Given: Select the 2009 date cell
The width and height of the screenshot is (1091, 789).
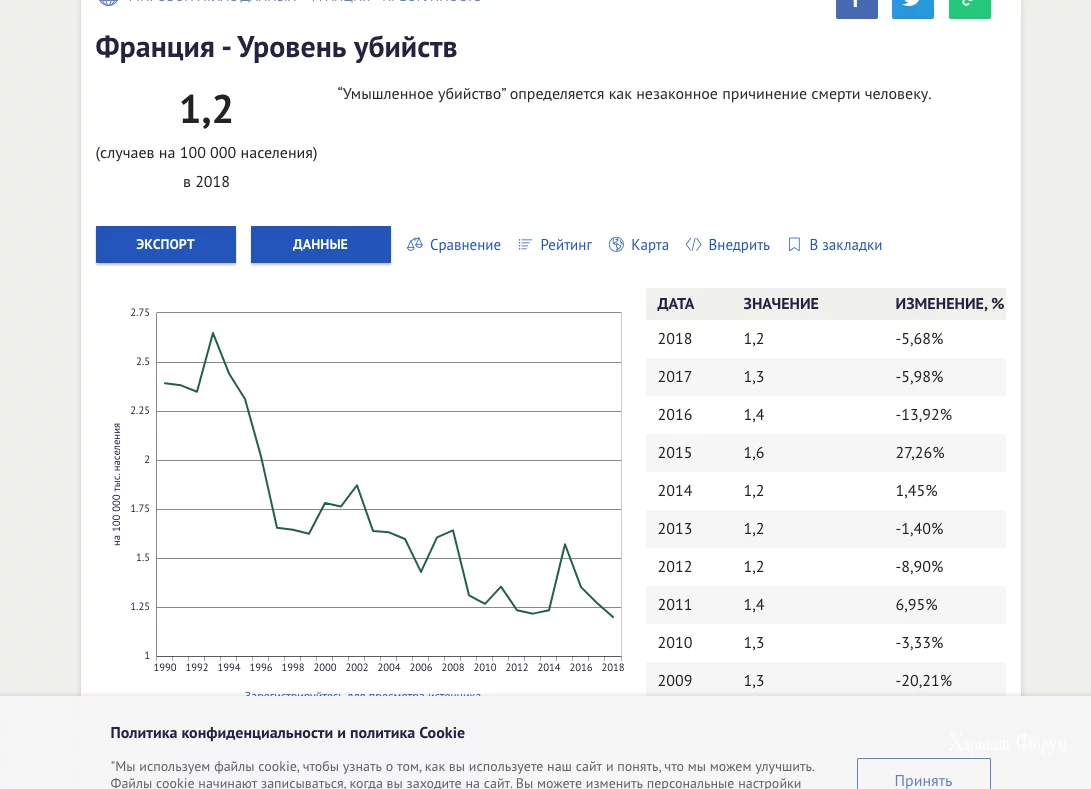Looking at the screenshot, I should coord(675,680).
